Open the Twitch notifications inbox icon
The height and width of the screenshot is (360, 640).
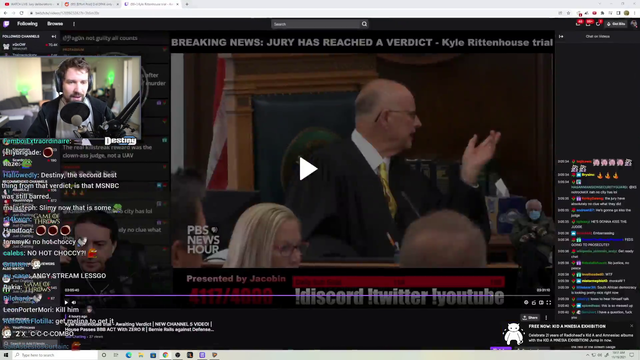click(588, 24)
